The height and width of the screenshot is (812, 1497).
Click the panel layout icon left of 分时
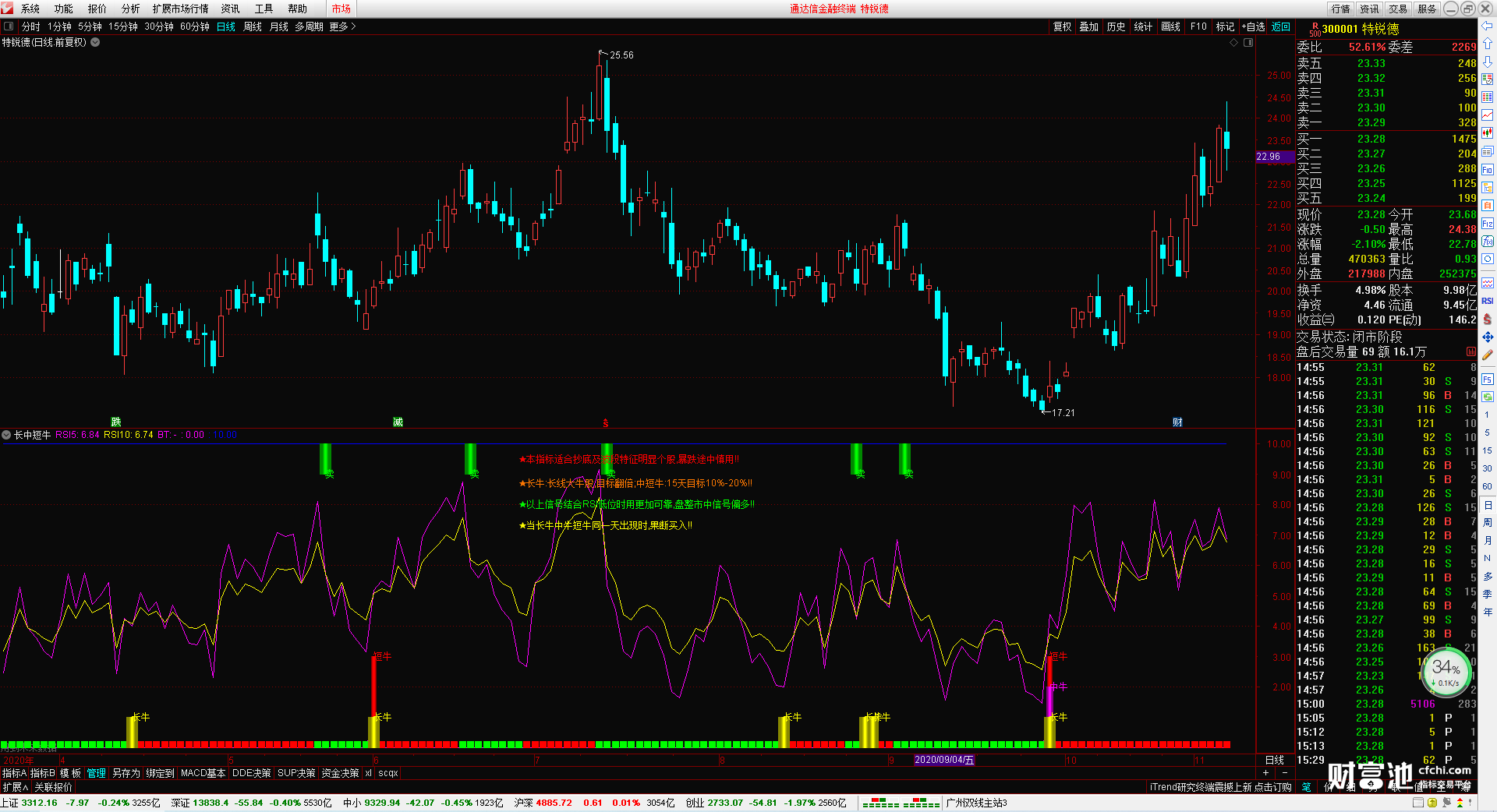(x=9, y=26)
